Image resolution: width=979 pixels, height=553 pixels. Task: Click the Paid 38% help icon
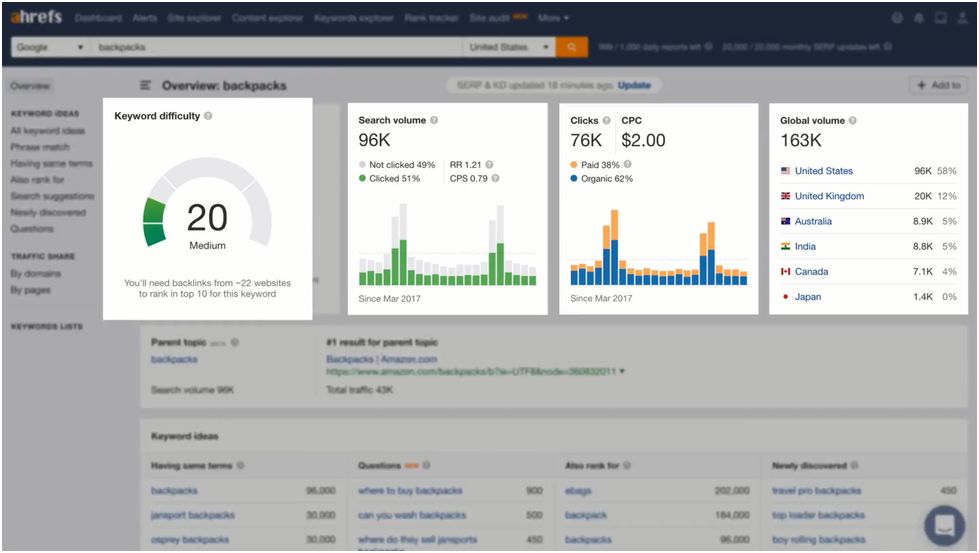click(627, 164)
